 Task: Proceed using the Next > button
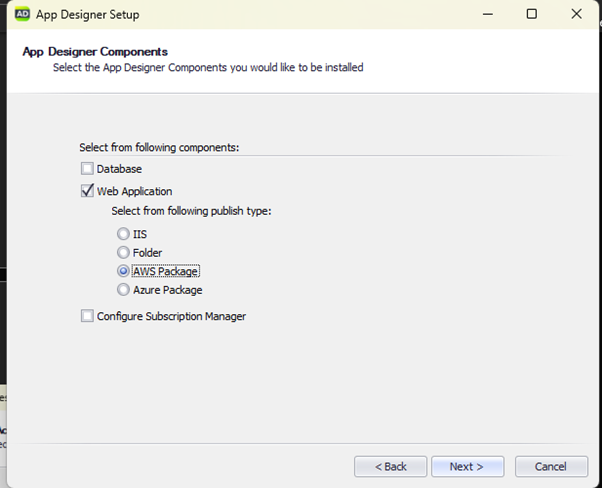click(x=468, y=466)
